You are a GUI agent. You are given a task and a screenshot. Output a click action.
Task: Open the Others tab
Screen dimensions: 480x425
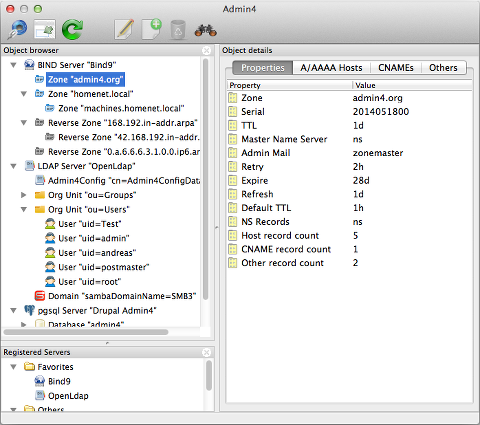point(443,68)
